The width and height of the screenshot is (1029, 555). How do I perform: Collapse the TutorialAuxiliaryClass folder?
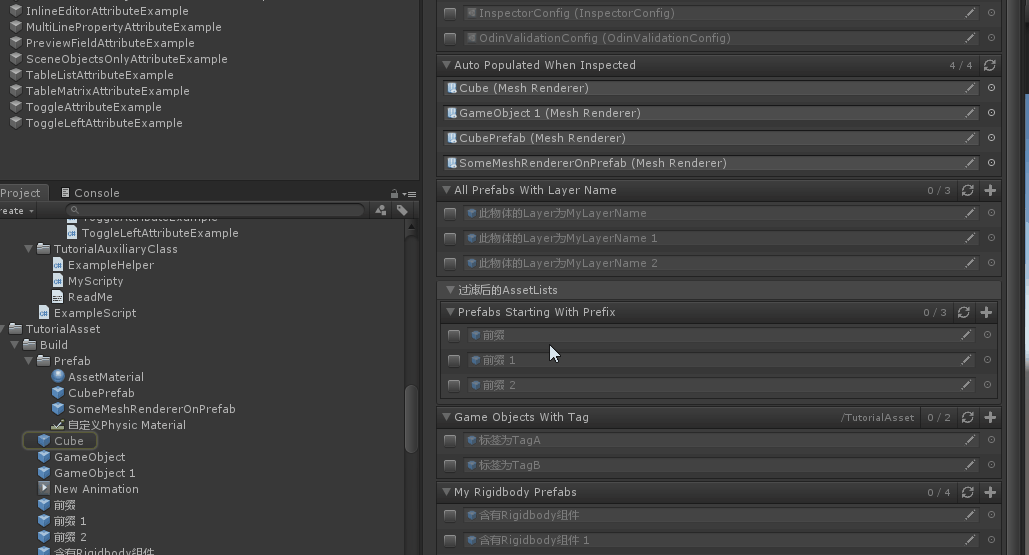pyautogui.click(x=29, y=249)
